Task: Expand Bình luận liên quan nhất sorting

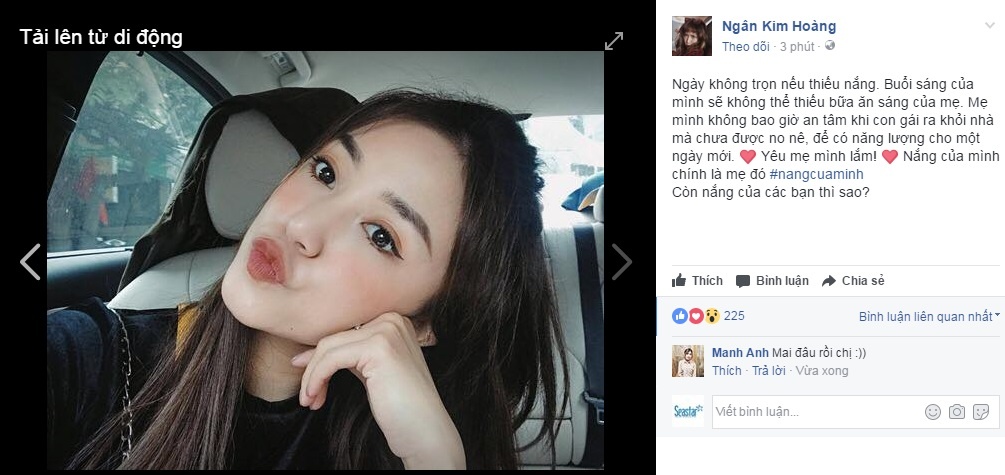Action: (x=929, y=316)
